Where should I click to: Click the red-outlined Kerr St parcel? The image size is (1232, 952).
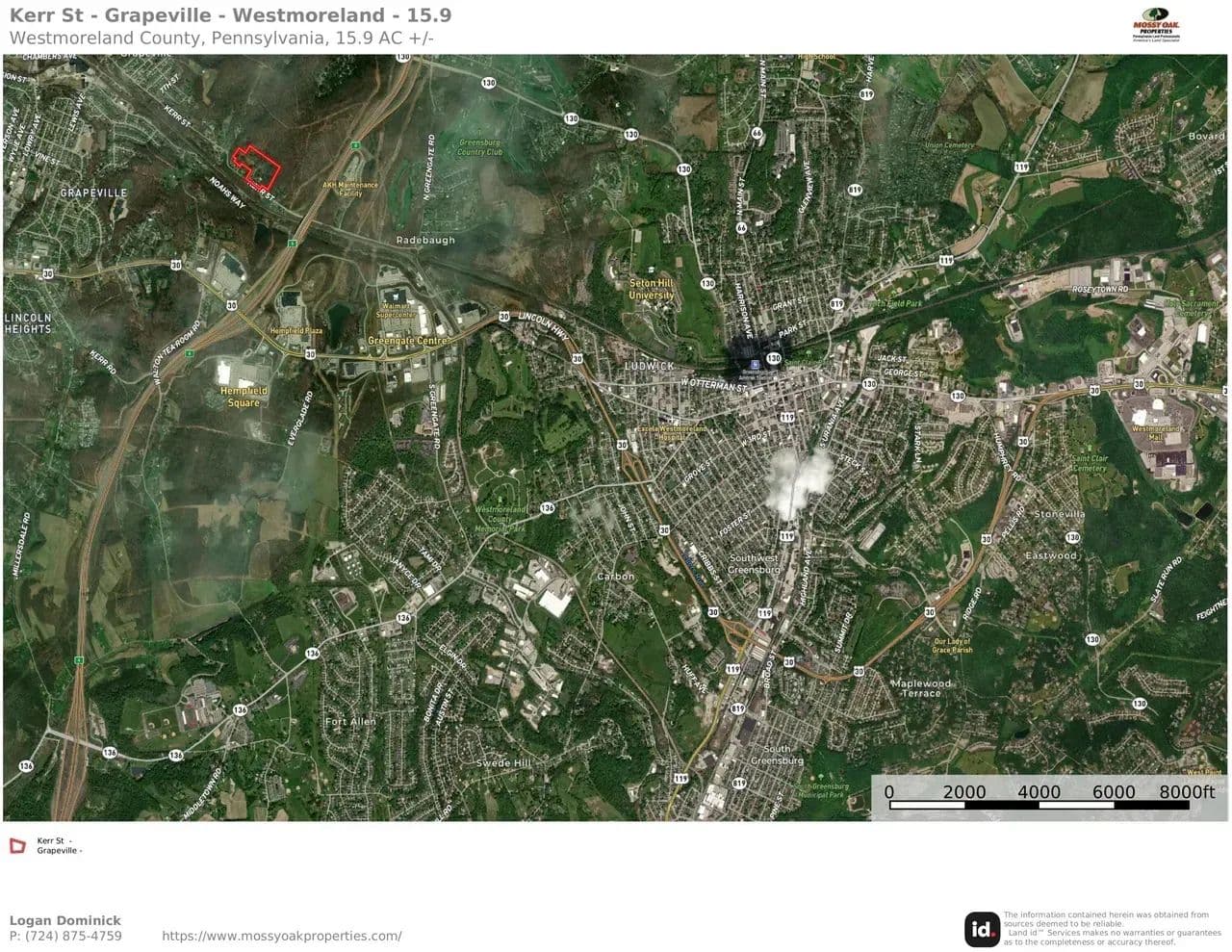pyautogui.click(x=256, y=167)
